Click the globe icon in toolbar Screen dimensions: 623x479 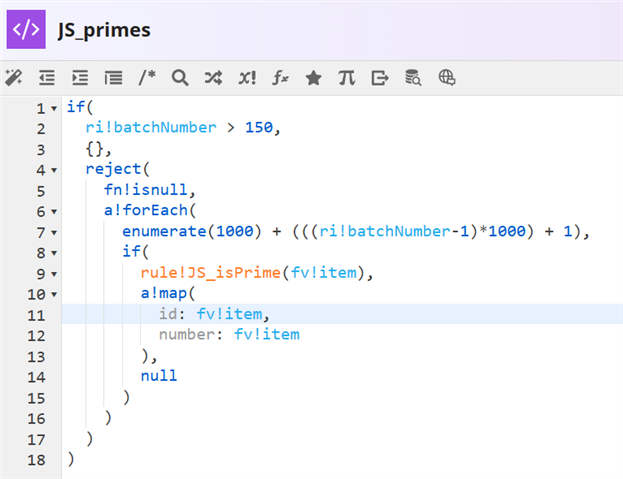(x=446, y=77)
